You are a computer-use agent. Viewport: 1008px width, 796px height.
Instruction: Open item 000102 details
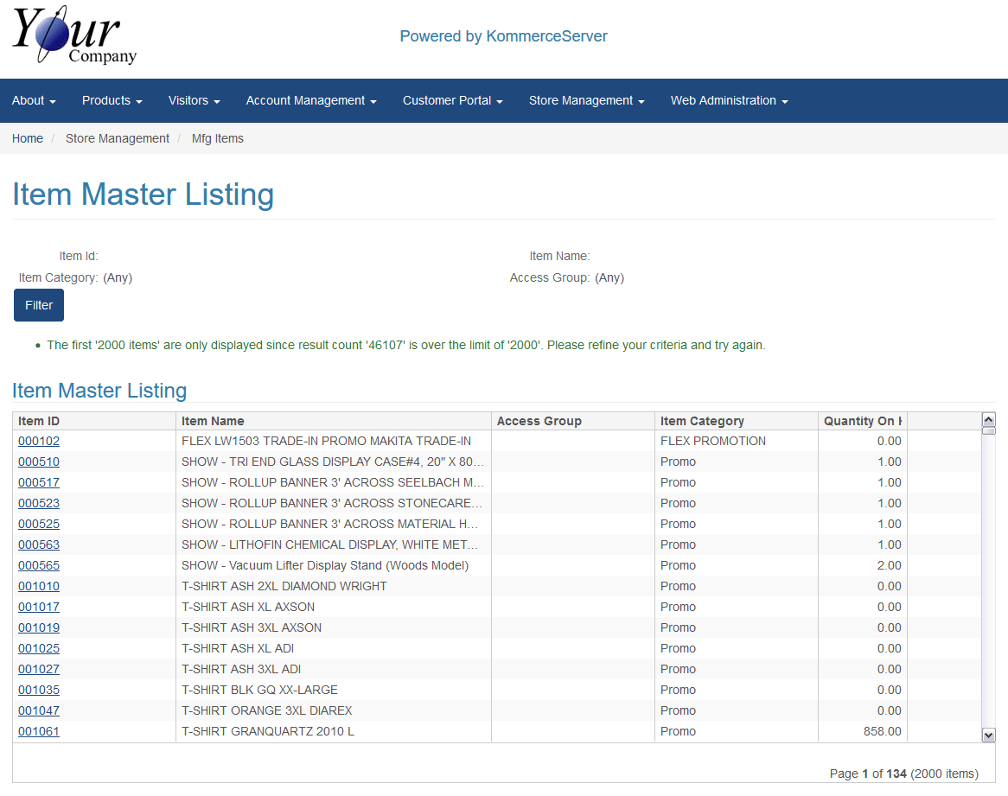click(x=39, y=441)
